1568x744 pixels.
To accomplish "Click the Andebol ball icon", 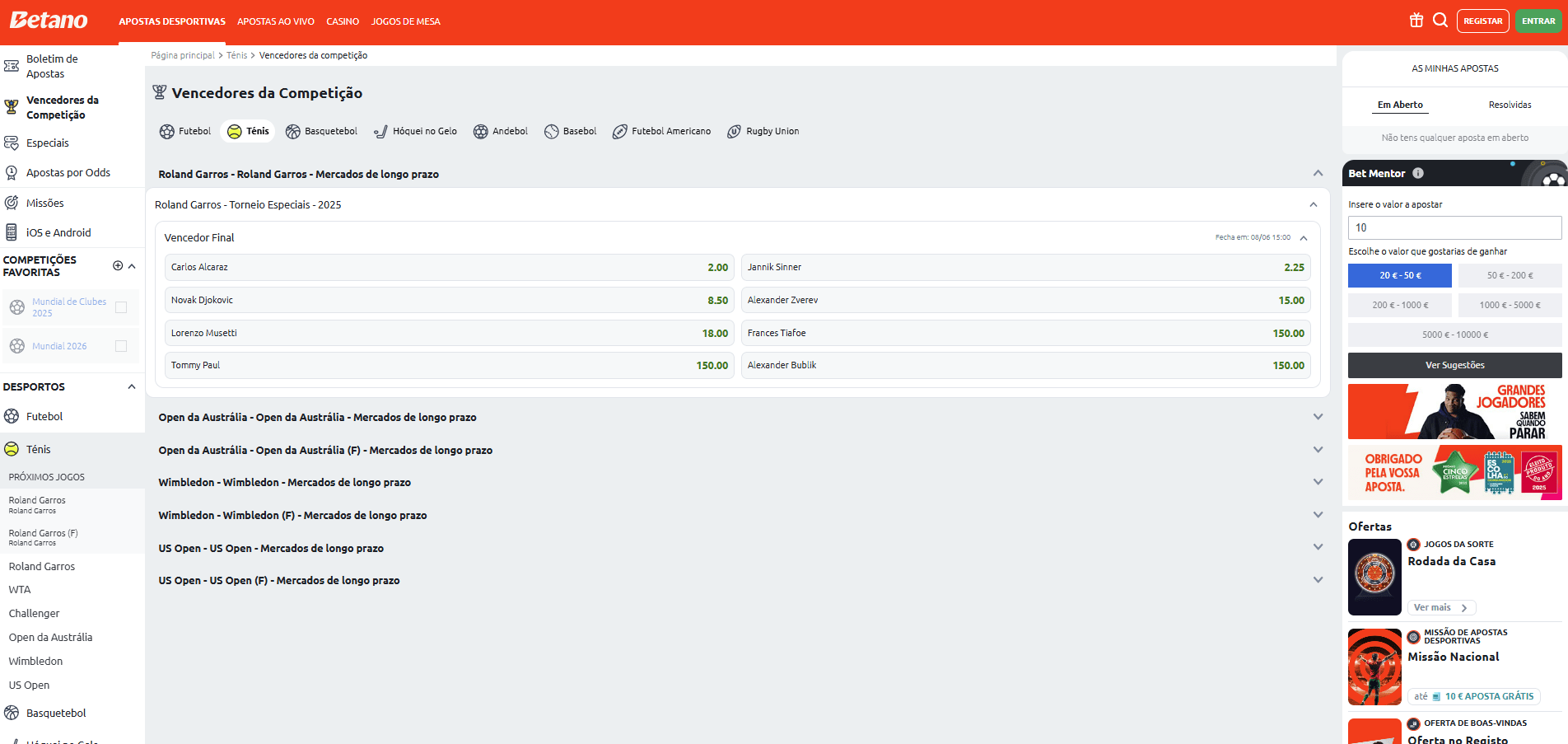I will (x=481, y=132).
